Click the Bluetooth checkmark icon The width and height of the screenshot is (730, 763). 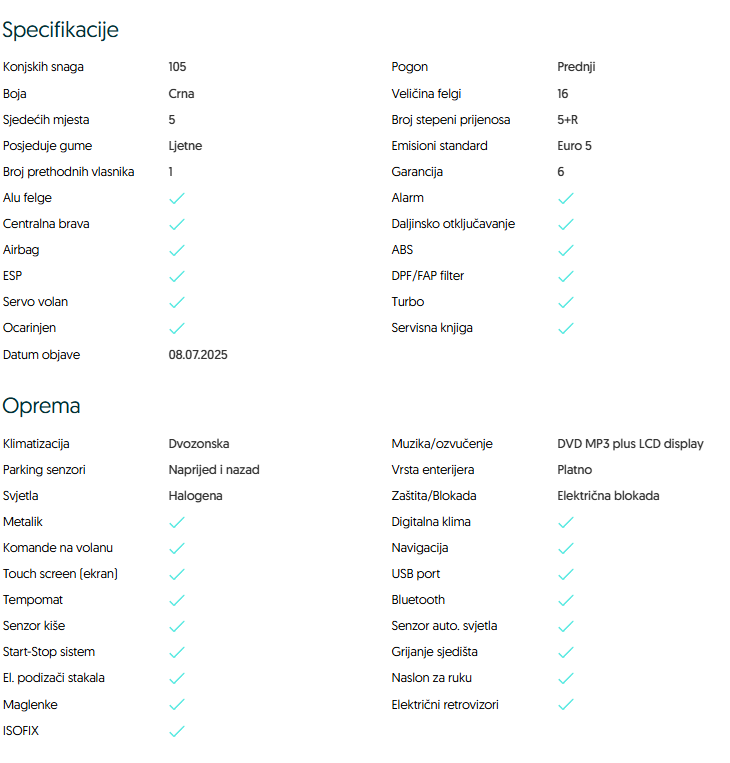565,600
